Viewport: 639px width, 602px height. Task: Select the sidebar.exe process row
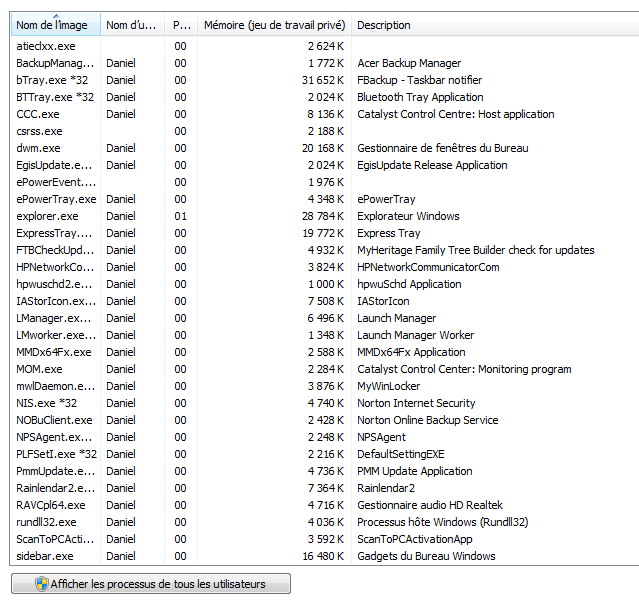pos(45,556)
